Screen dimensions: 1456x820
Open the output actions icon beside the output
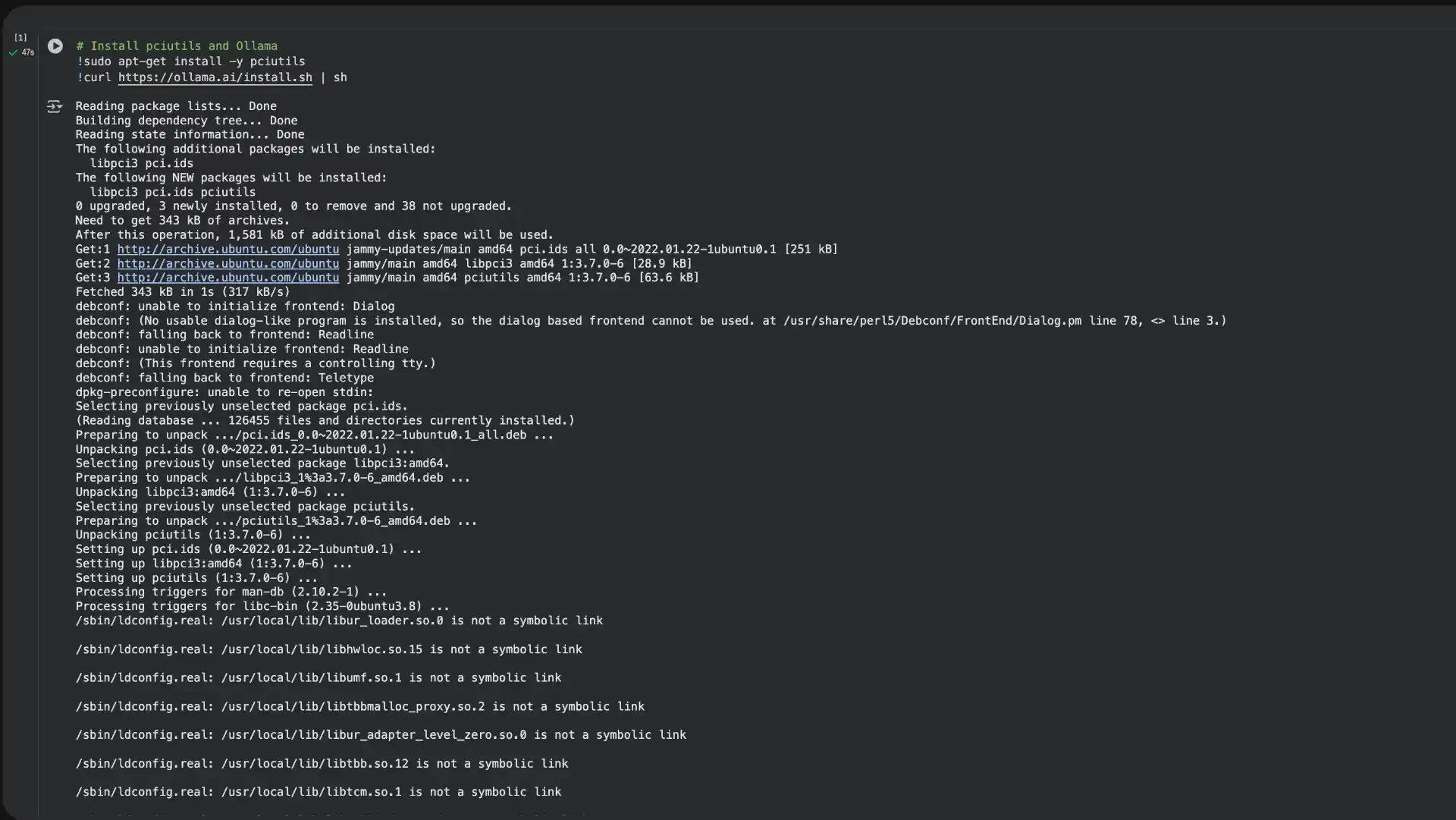pyautogui.click(x=55, y=107)
